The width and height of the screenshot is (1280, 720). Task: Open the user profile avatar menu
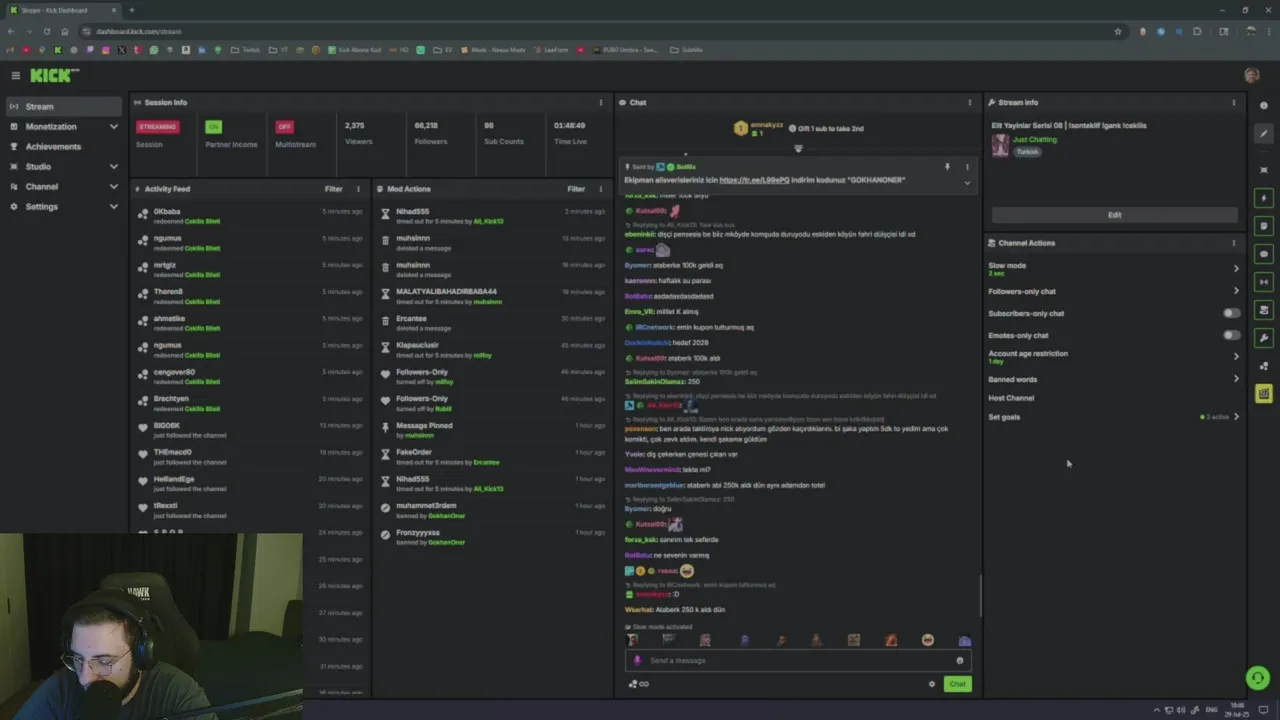click(1252, 75)
